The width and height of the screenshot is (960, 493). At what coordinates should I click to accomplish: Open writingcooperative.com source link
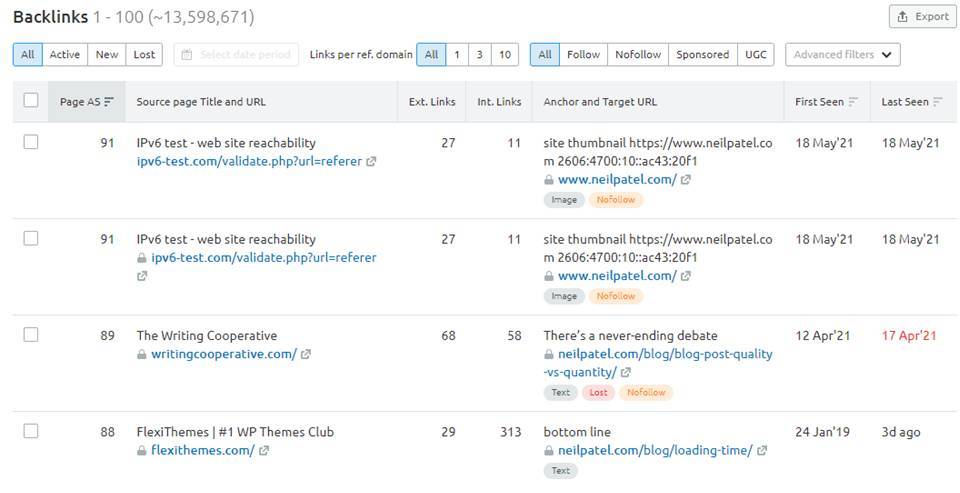[224, 354]
